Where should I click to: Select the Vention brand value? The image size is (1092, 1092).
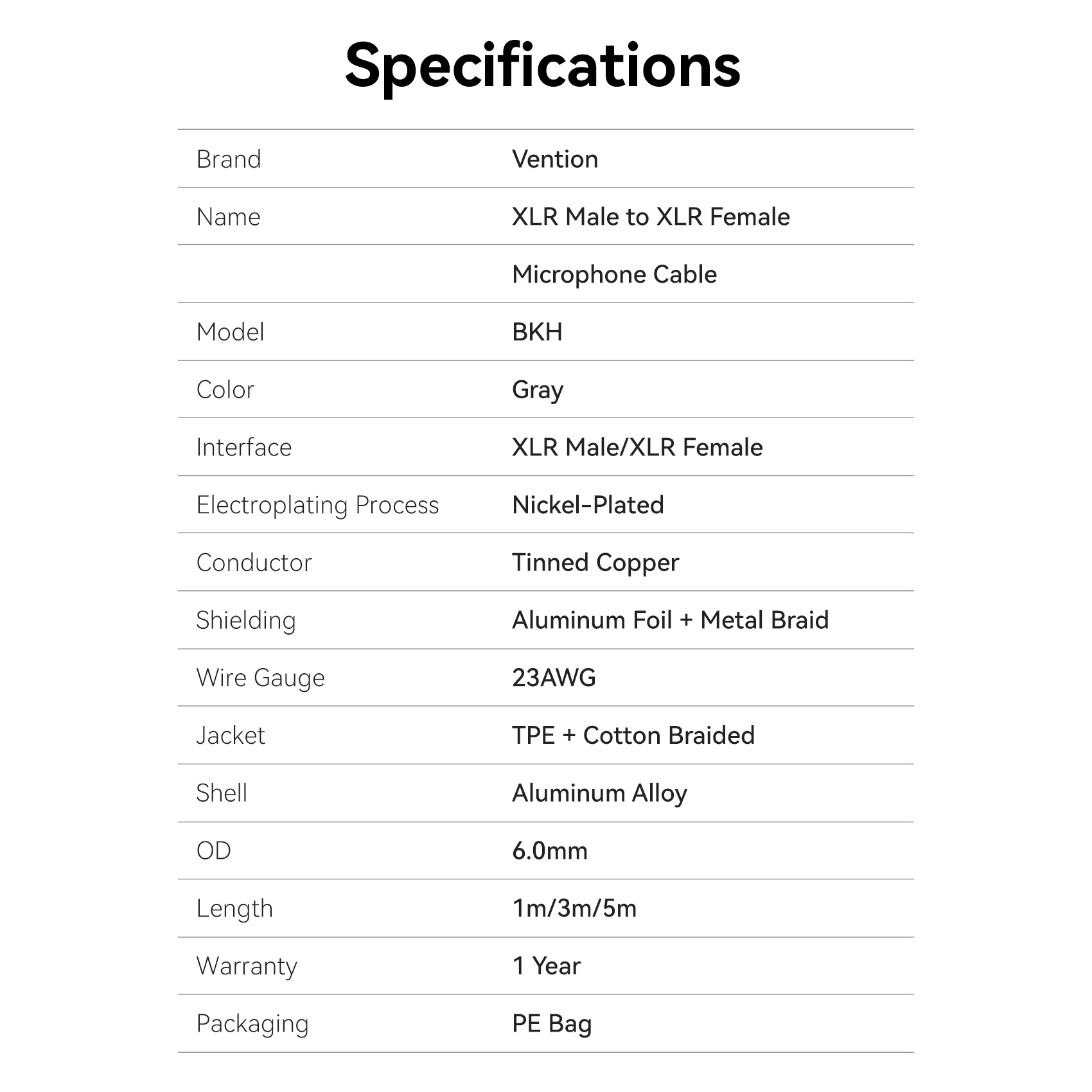pyautogui.click(x=555, y=159)
